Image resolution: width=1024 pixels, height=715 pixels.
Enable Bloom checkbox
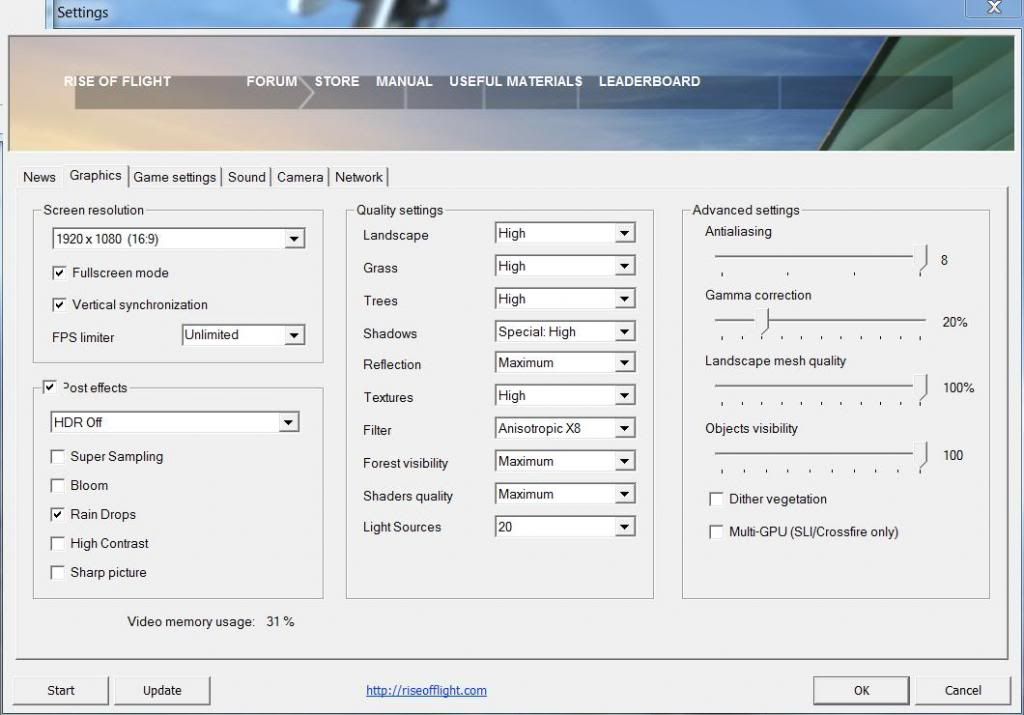point(57,485)
